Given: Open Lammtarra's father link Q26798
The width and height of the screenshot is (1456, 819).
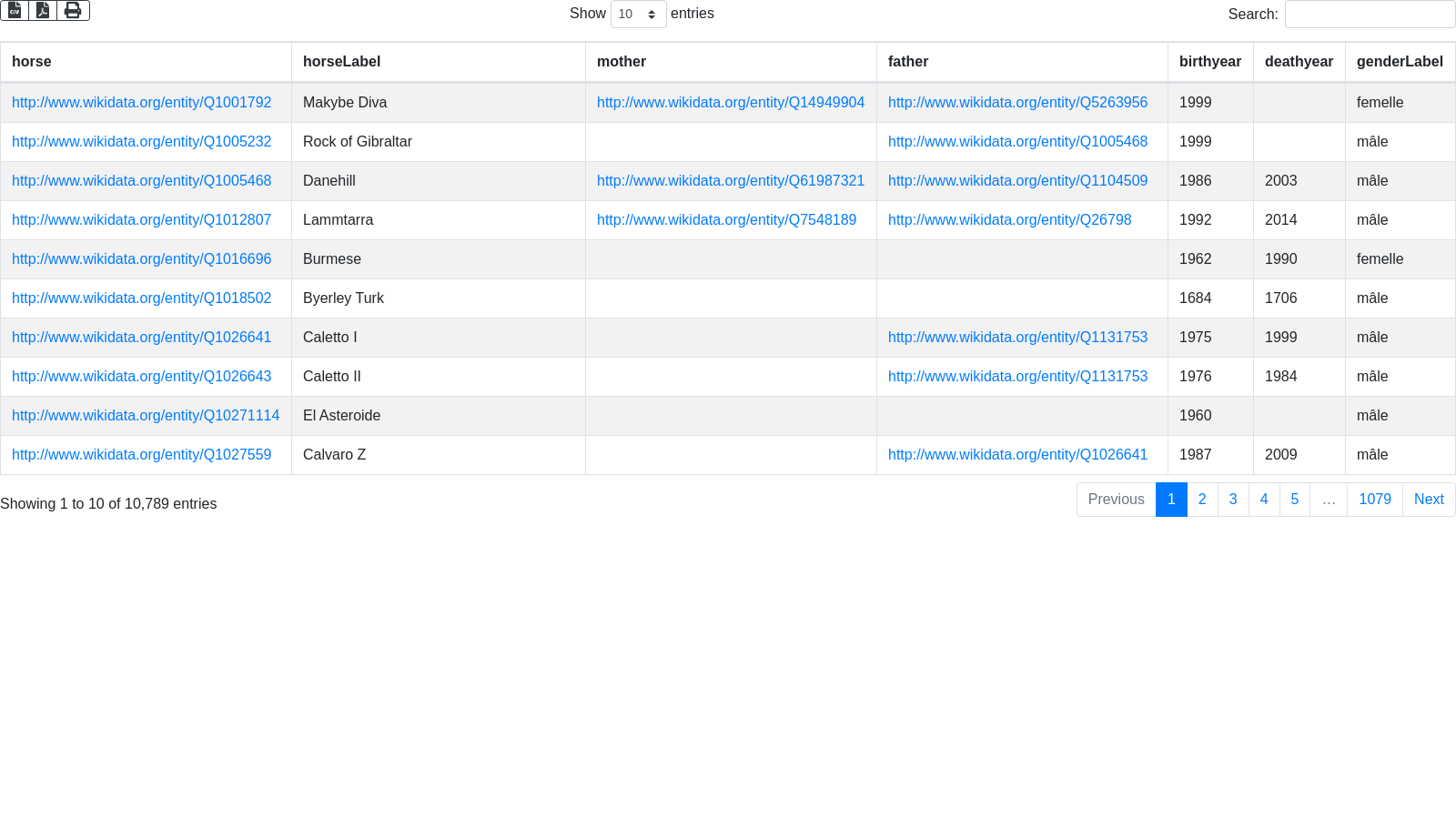Looking at the screenshot, I should pos(1009,220).
